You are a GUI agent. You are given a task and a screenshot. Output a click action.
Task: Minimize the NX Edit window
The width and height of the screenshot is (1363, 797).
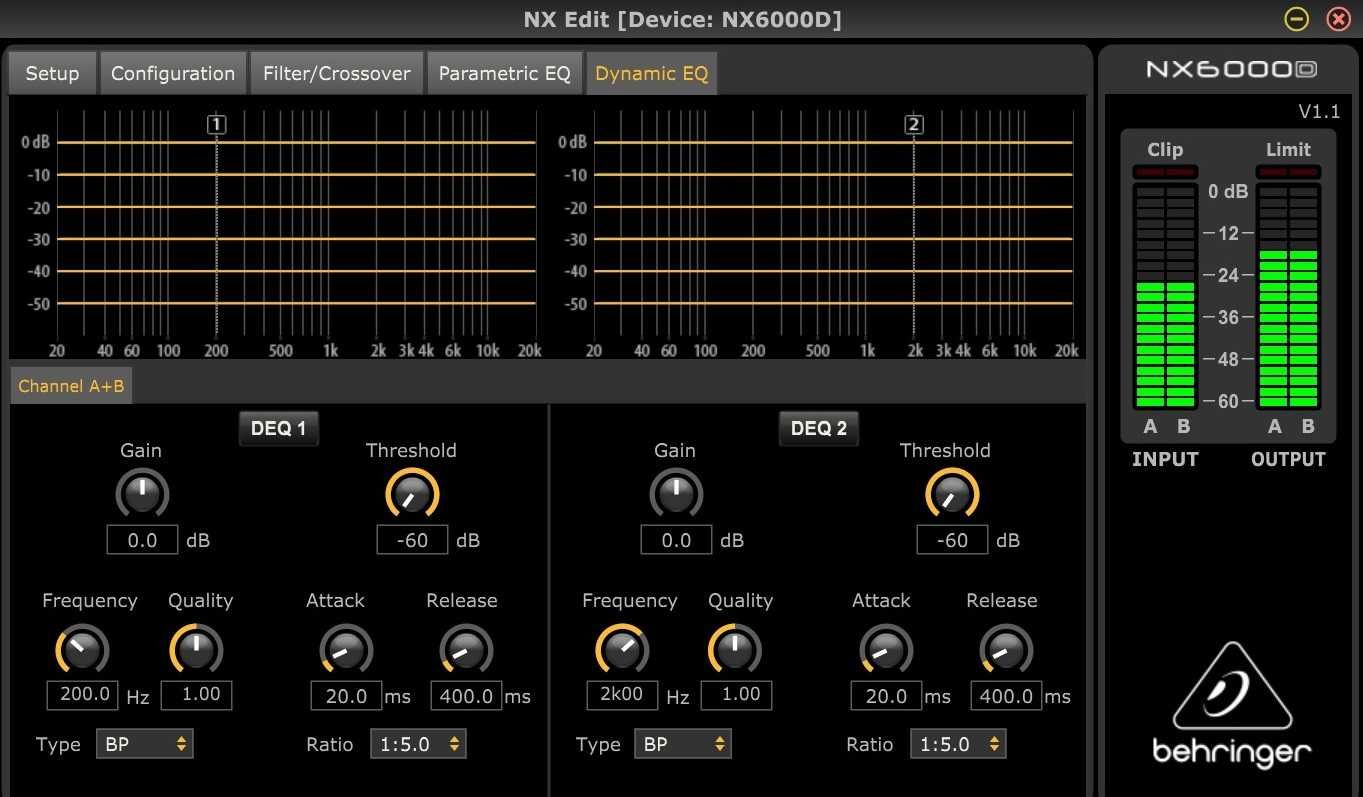[1297, 19]
